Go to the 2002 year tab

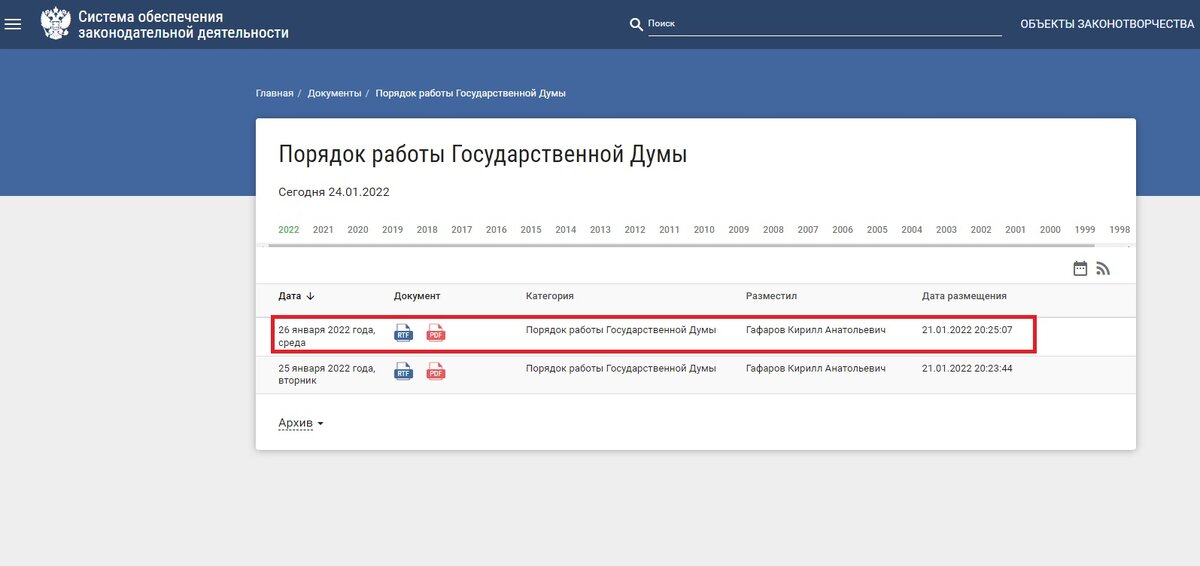(x=981, y=229)
